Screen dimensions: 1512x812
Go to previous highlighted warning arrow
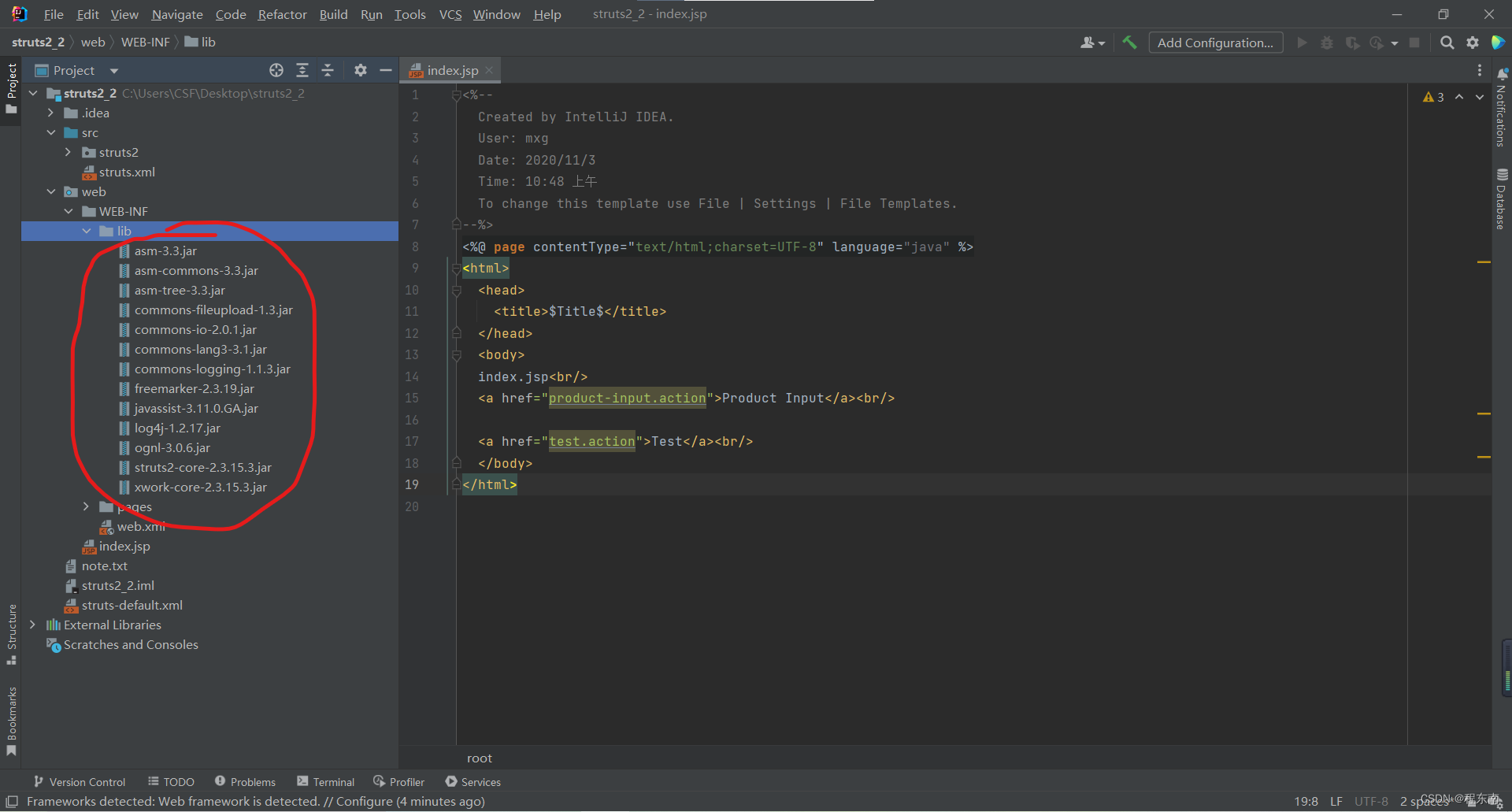click(1459, 97)
